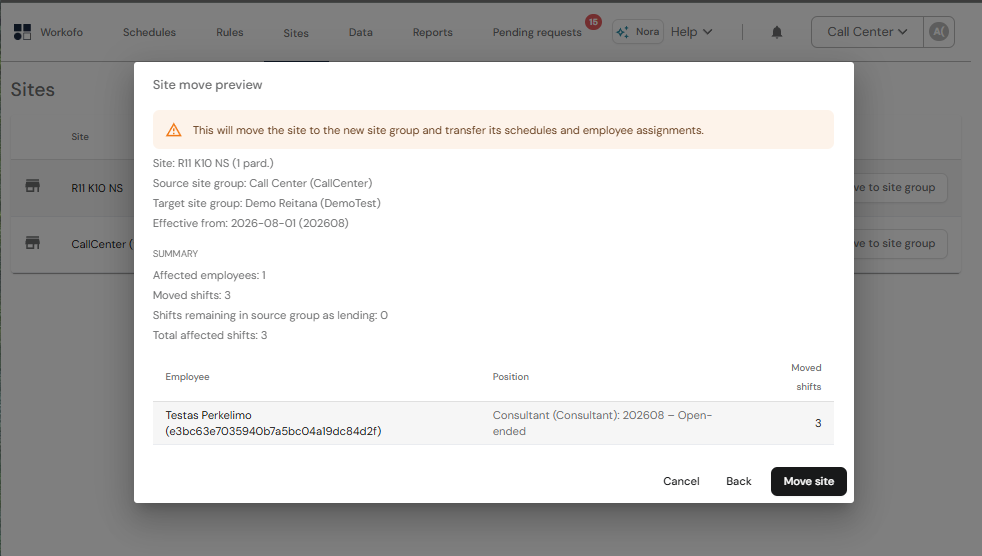The image size is (982, 556).
Task: Click the 'Total affected shifts: 3' line
Action: [x=210, y=336]
